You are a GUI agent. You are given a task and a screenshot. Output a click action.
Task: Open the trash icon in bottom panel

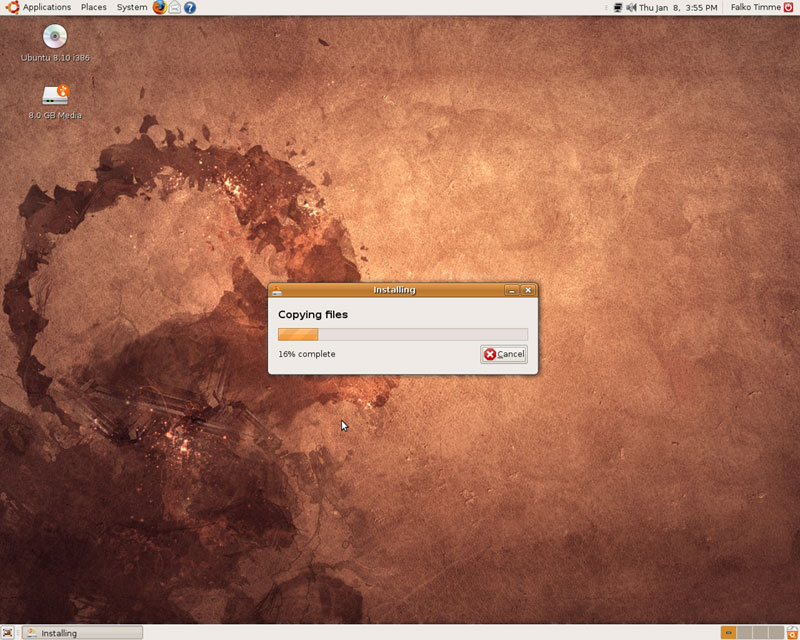tap(792, 633)
